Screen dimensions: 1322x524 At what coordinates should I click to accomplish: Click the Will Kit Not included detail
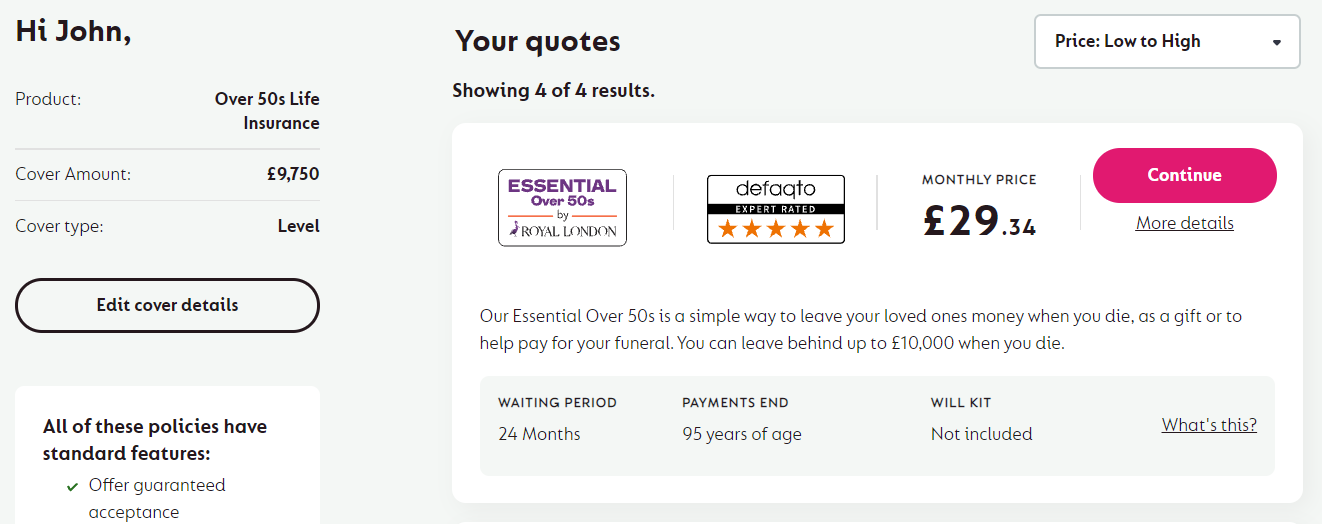click(x=981, y=419)
